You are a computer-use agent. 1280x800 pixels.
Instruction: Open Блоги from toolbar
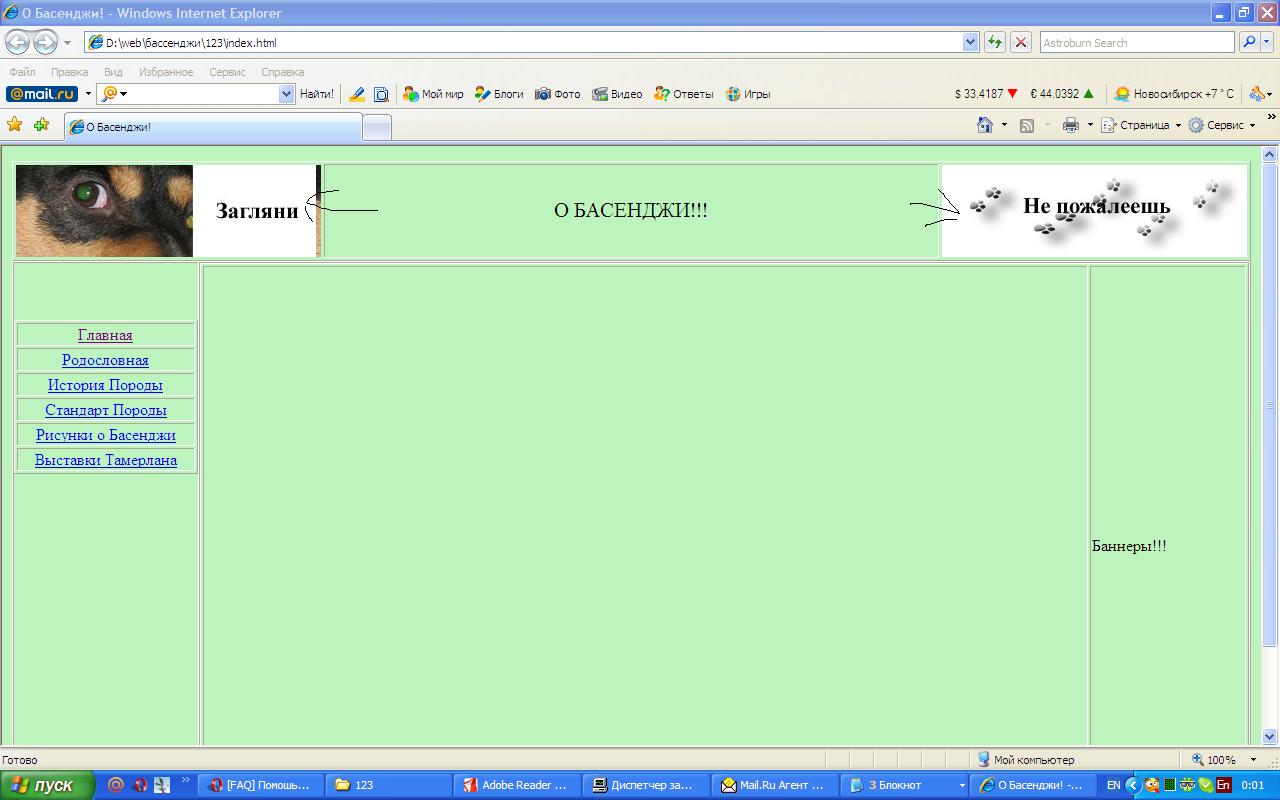tap(499, 94)
